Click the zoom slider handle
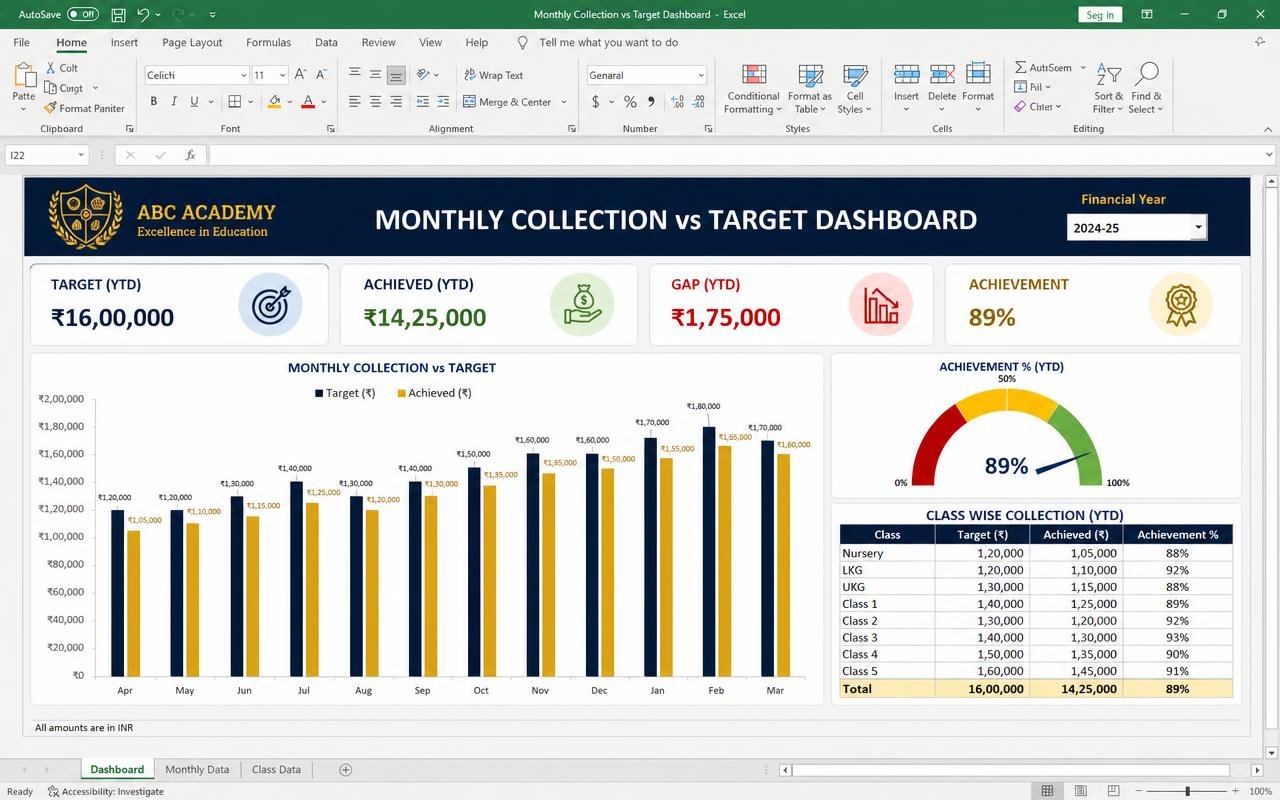Screen dimensions: 1280x800 [x=1187, y=791]
